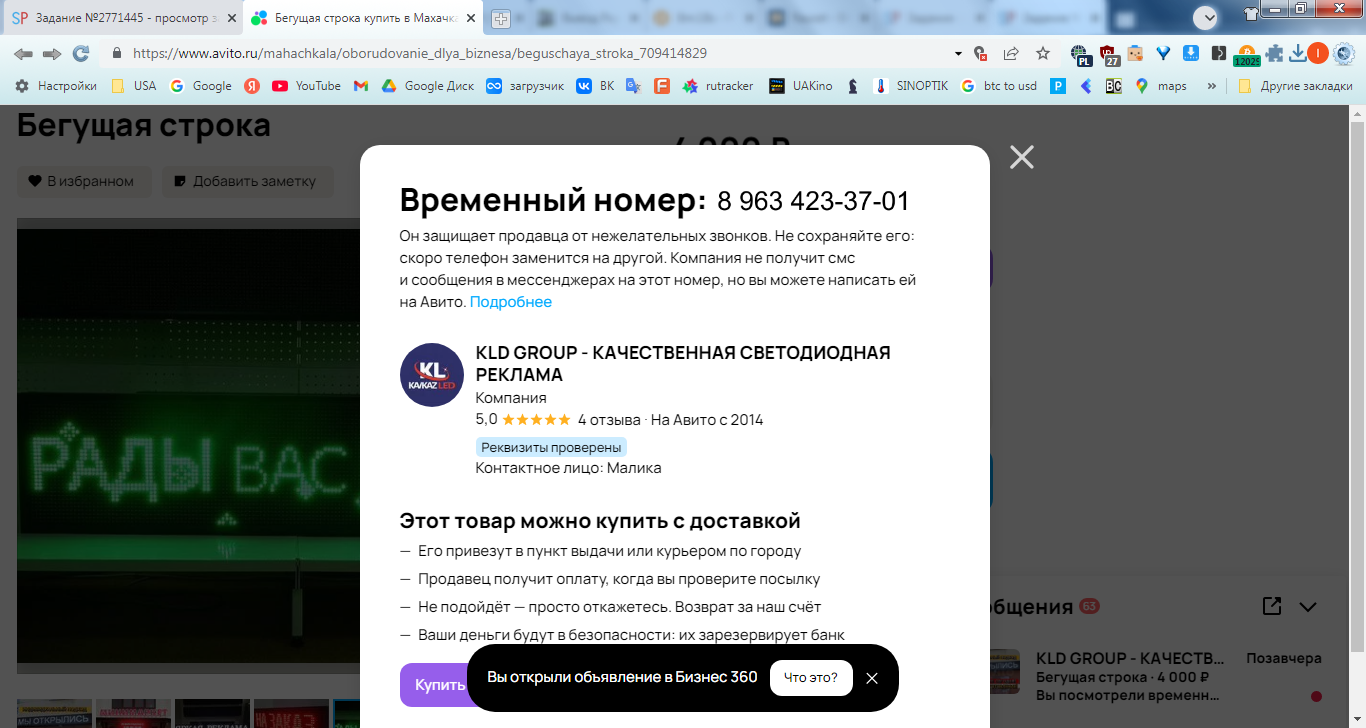Open the Другие закладки folder

coord(1295,86)
